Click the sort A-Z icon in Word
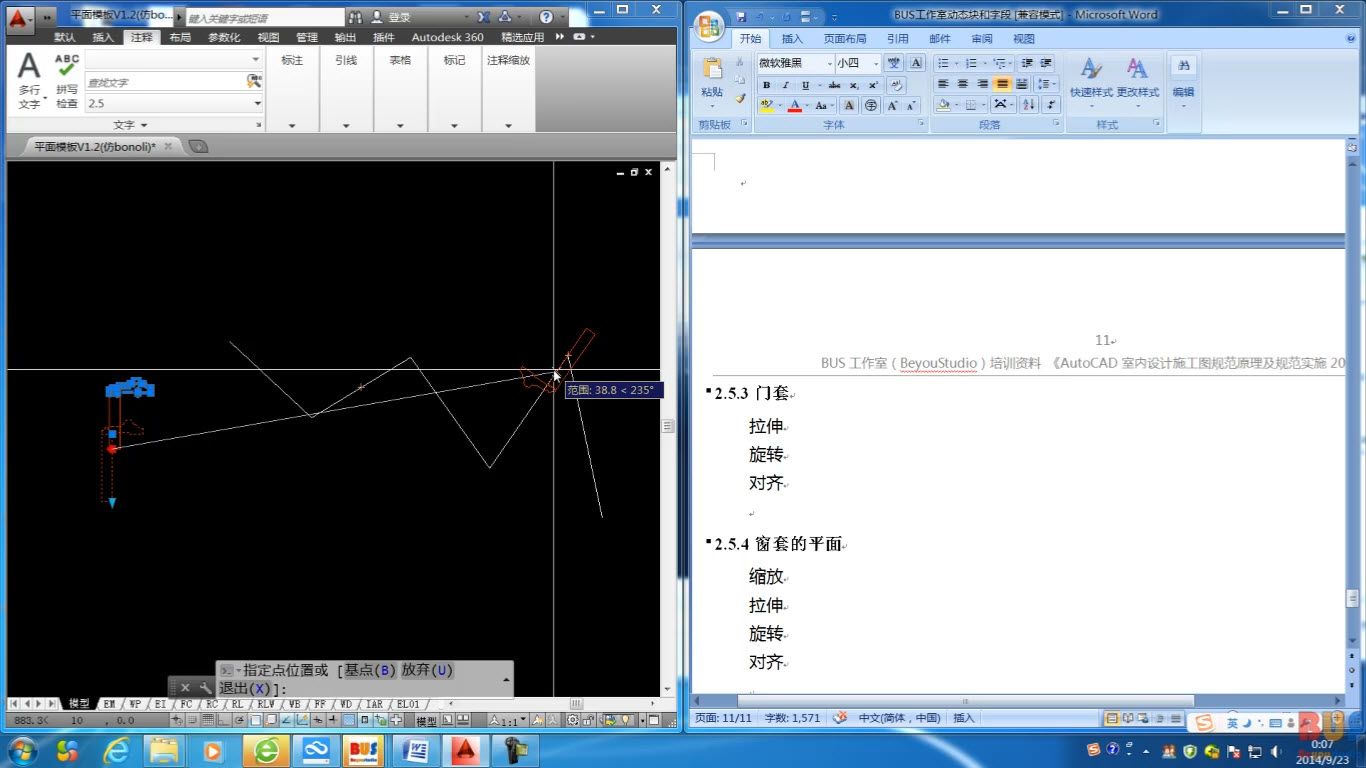 point(1029,105)
